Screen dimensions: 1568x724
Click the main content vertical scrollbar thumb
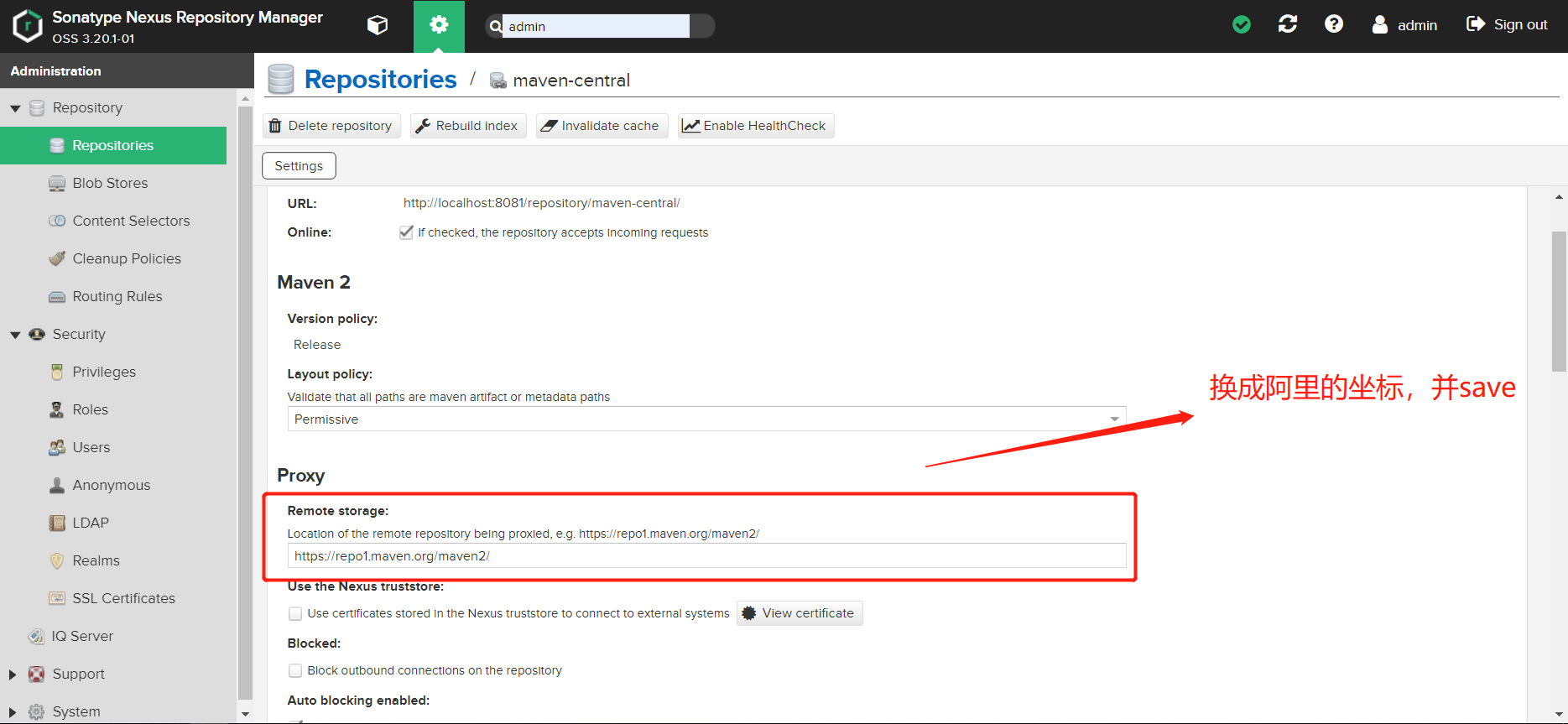(x=1559, y=301)
